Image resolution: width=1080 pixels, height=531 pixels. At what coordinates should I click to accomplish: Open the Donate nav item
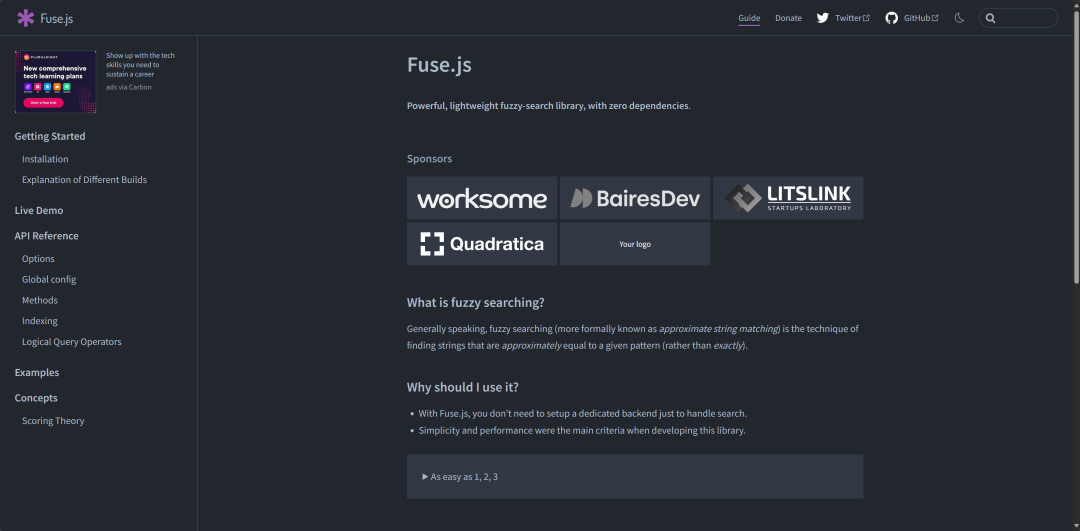click(x=788, y=18)
